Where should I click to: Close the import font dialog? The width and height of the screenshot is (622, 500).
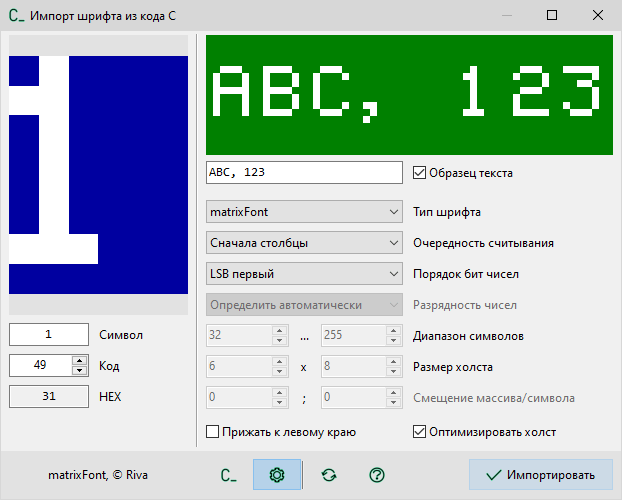(597, 16)
